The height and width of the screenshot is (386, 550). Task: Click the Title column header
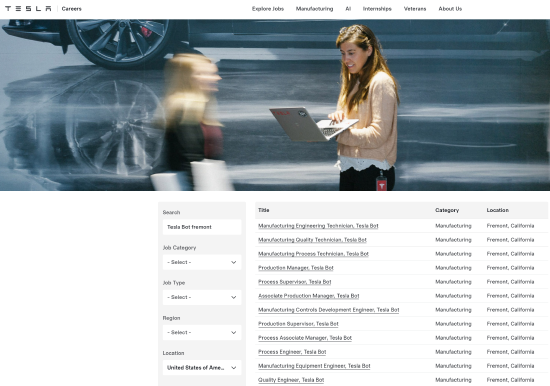tap(264, 210)
